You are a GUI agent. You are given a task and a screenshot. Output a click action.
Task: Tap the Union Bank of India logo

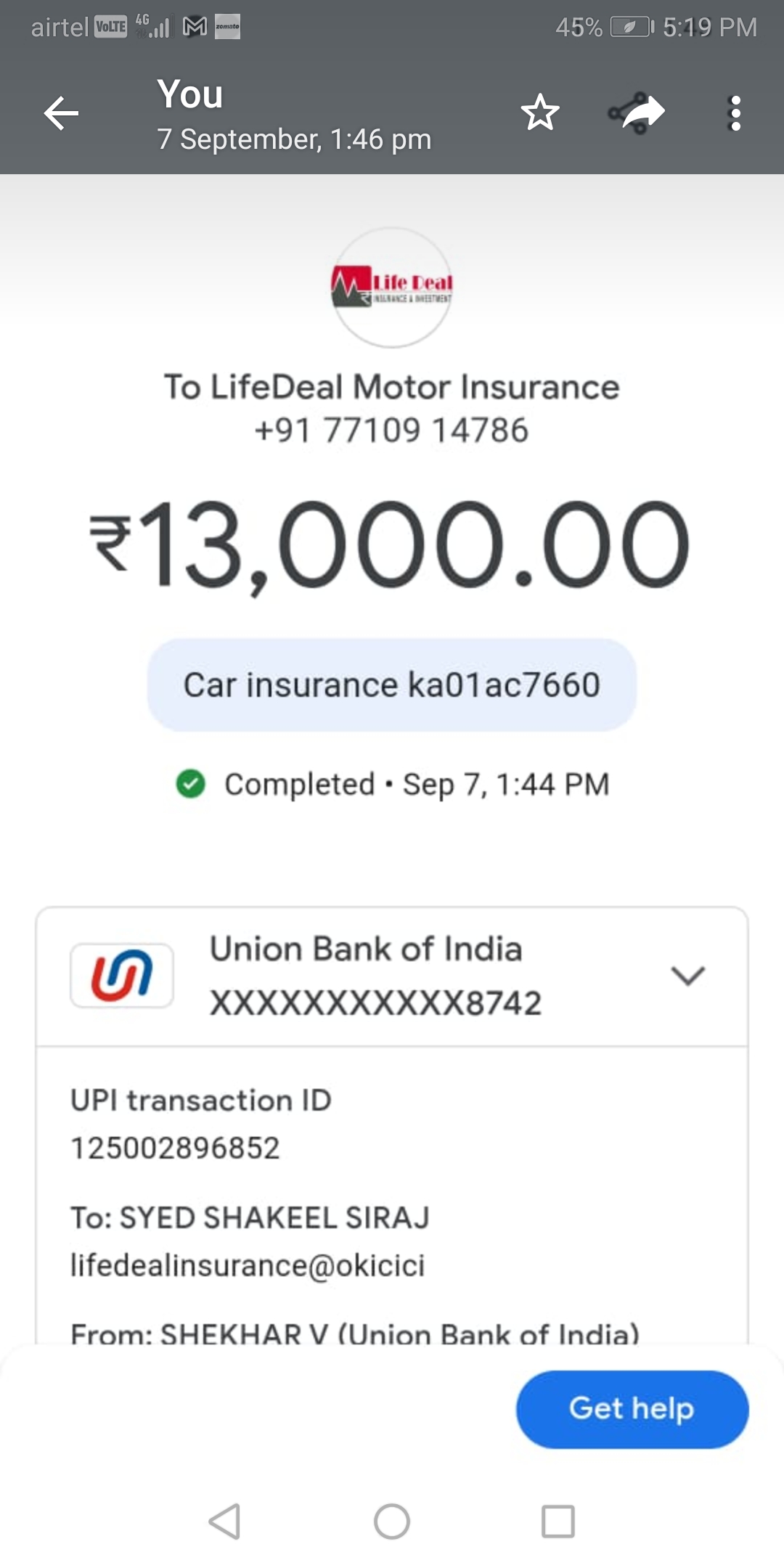coord(122,976)
